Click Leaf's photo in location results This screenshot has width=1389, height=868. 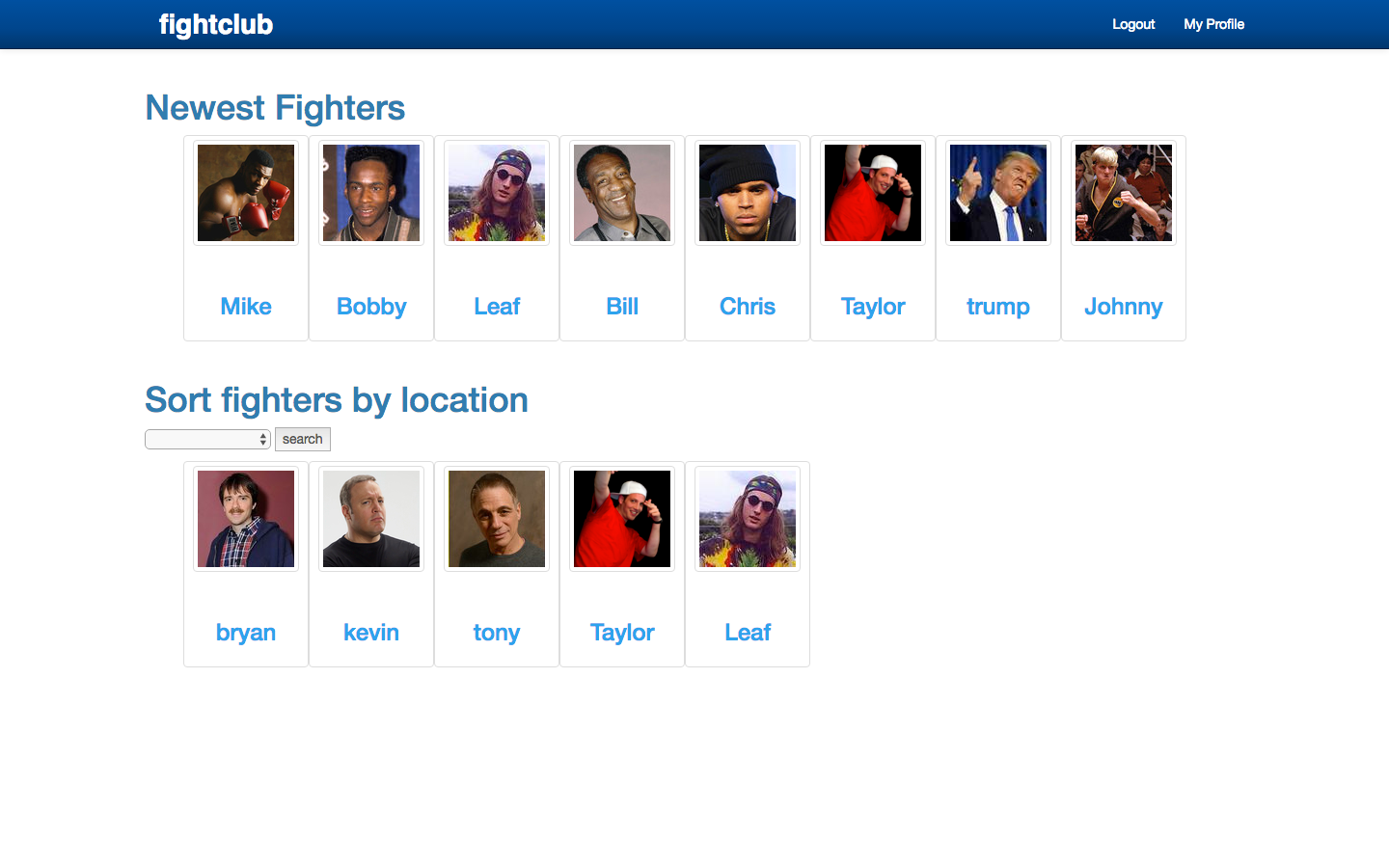pos(748,519)
